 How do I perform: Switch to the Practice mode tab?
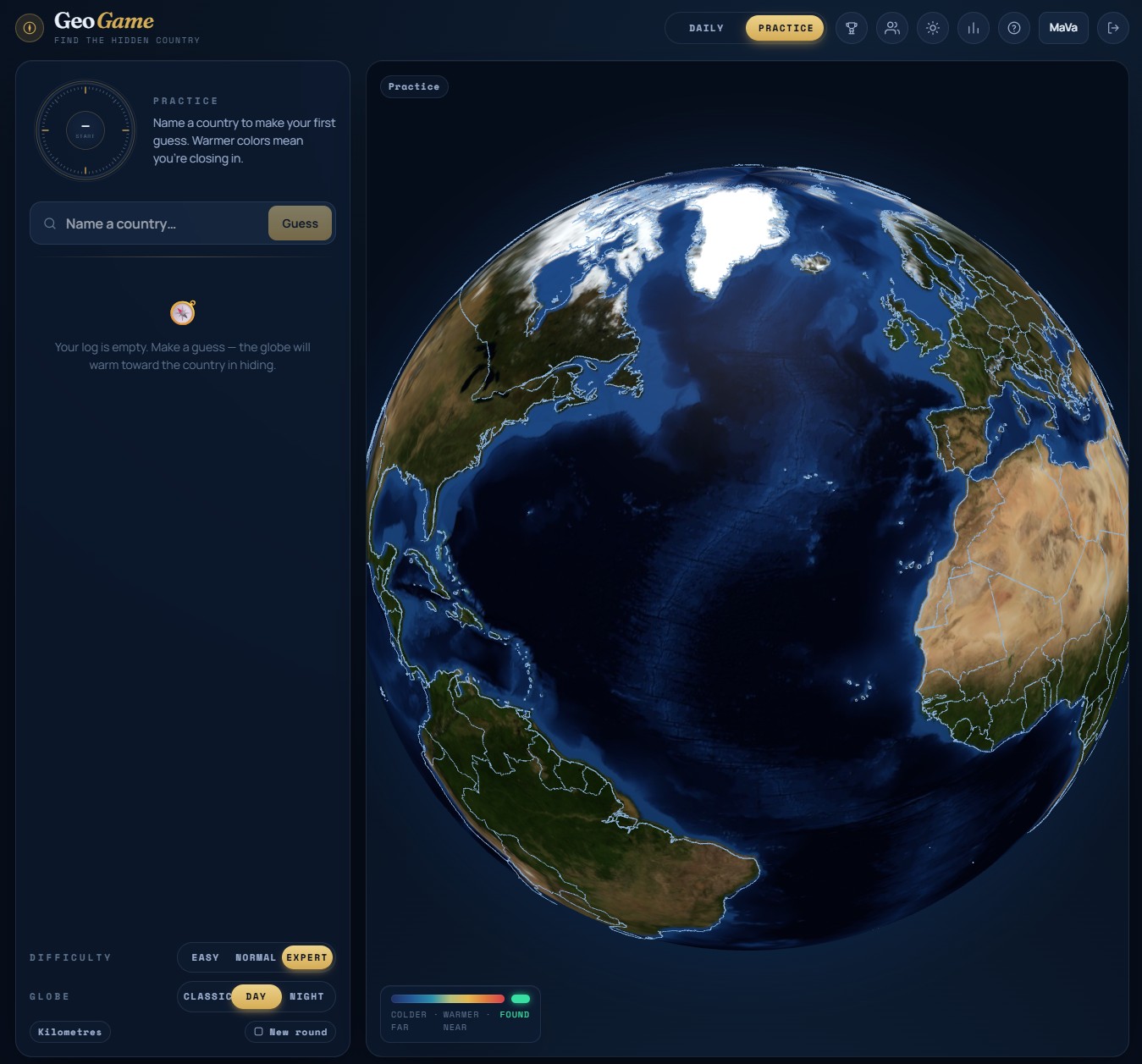pyautogui.click(x=785, y=28)
